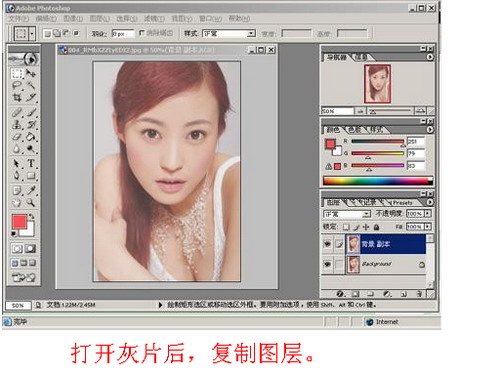This screenshot has height=375, width=500.
Task: Select the Eraser tool
Action: [x=17, y=137]
